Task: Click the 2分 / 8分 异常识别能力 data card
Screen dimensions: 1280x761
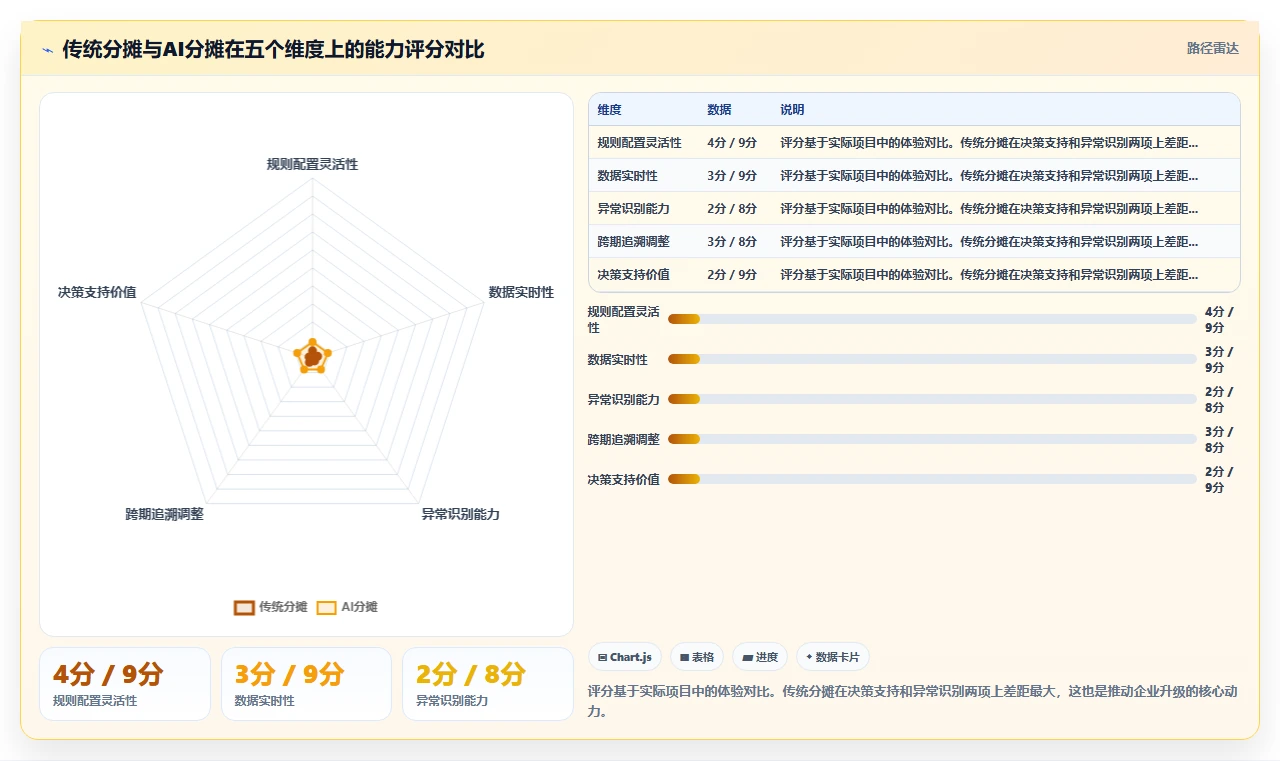Action: (488, 684)
